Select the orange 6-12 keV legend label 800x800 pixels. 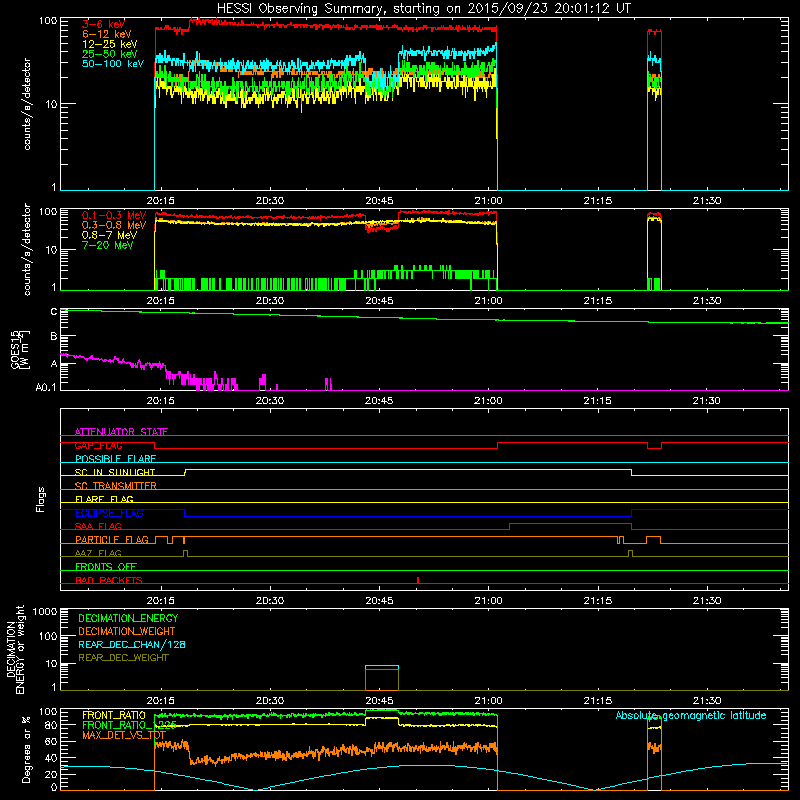[107, 34]
